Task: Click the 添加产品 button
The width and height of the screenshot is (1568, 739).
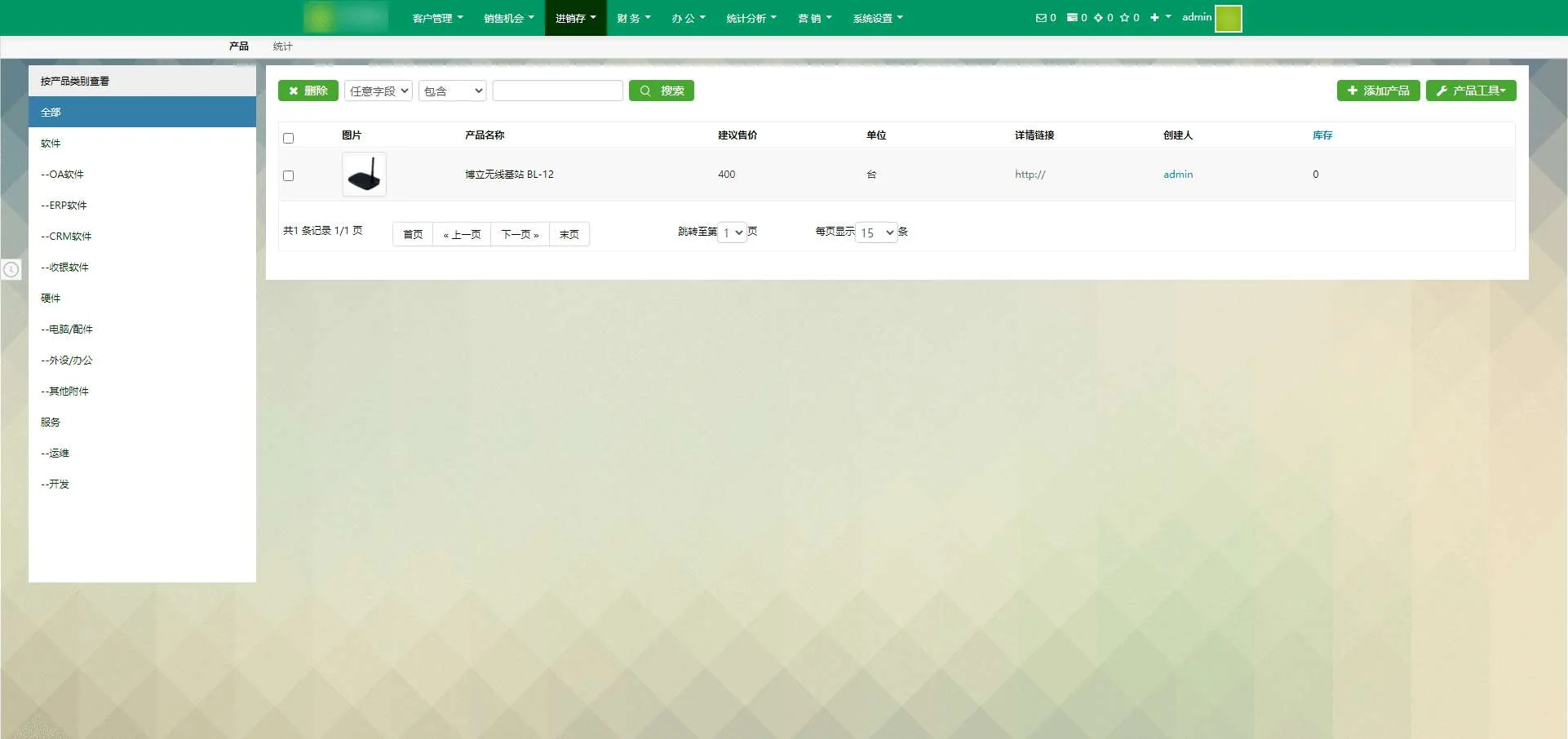Action: tap(1378, 91)
